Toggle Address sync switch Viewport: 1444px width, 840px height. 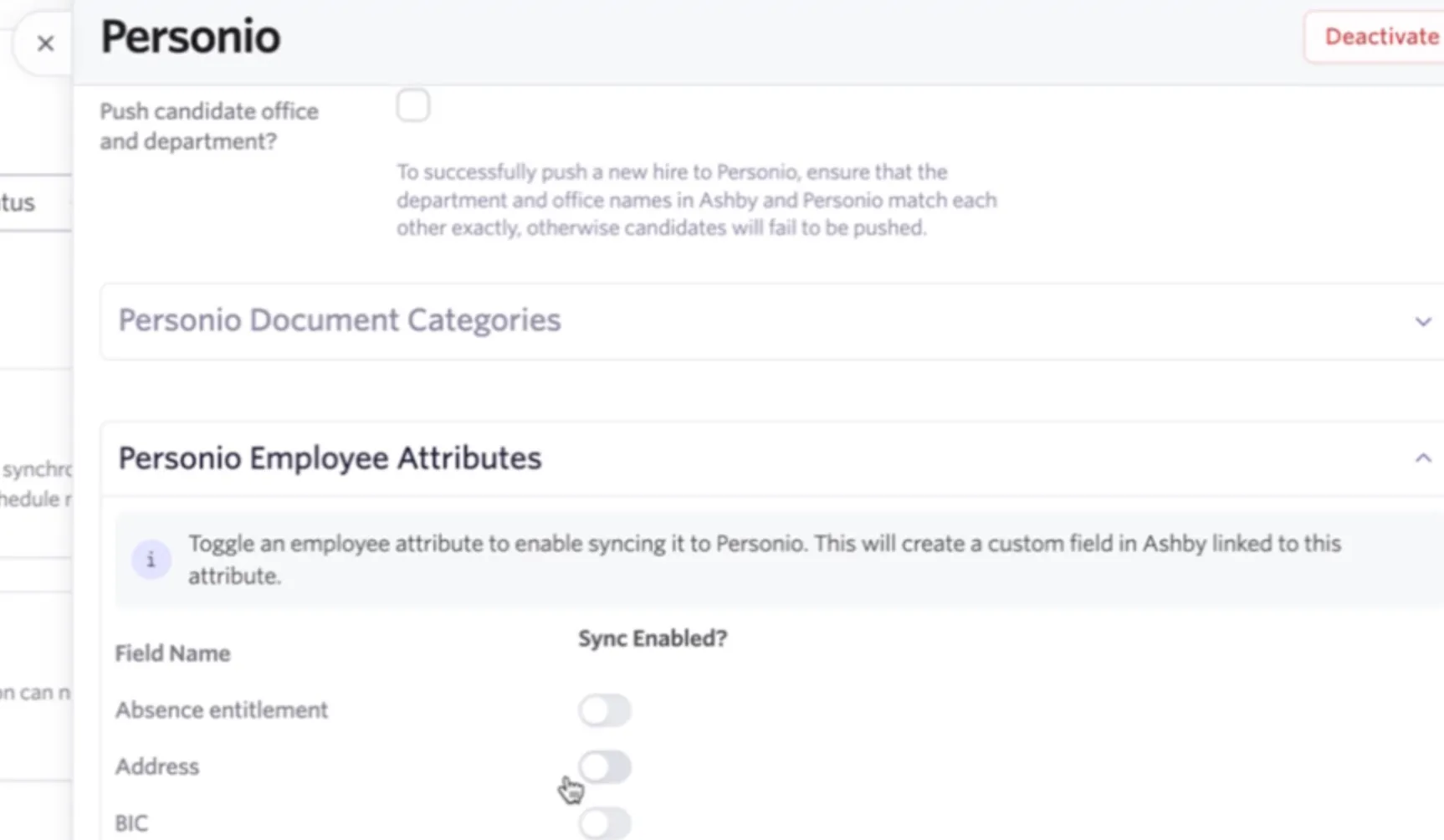(x=605, y=766)
